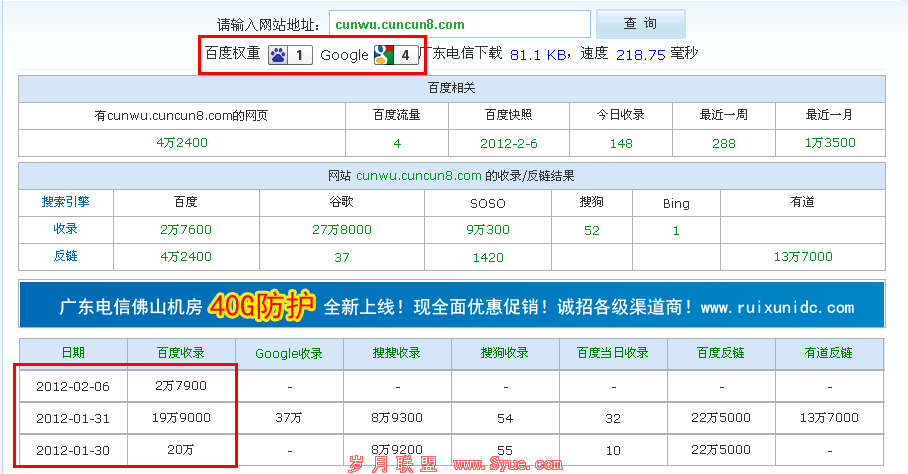This screenshot has width=908, height=474.
Task: Click the Baidu weight paw icon
Action: (x=278, y=55)
